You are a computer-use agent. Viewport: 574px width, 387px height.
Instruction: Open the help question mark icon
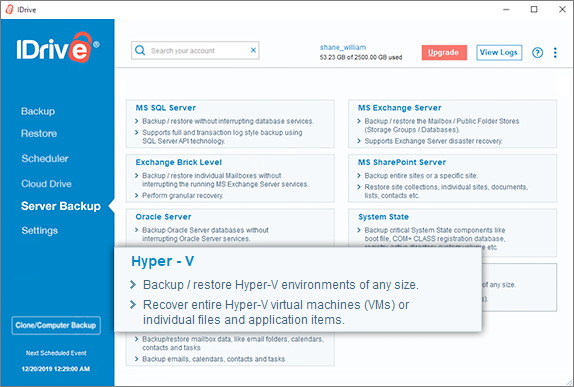537,53
